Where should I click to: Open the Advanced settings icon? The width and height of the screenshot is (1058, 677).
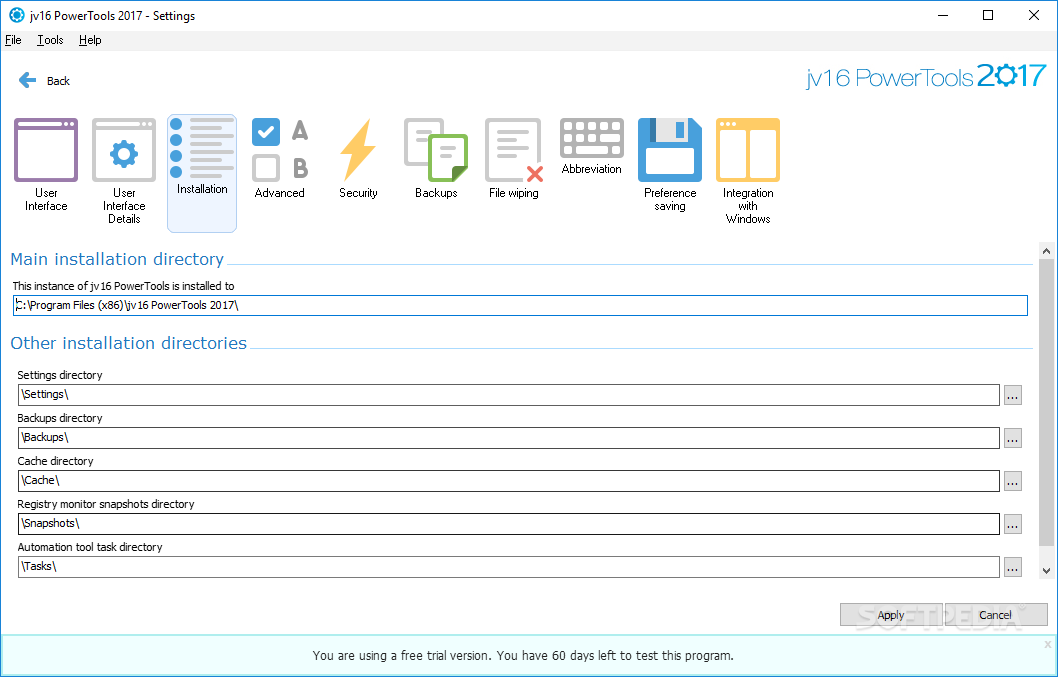point(279,151)
